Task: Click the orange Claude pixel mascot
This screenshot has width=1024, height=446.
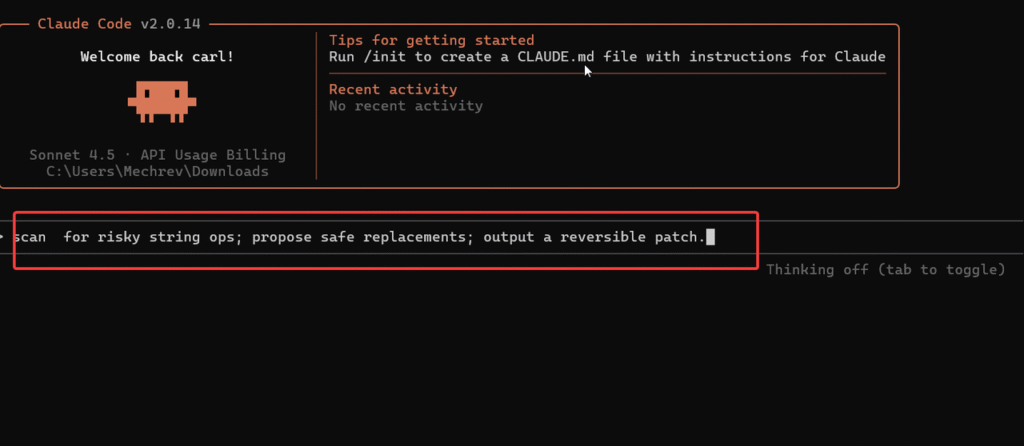Action: pyautogui.click(x=160, y=100)
